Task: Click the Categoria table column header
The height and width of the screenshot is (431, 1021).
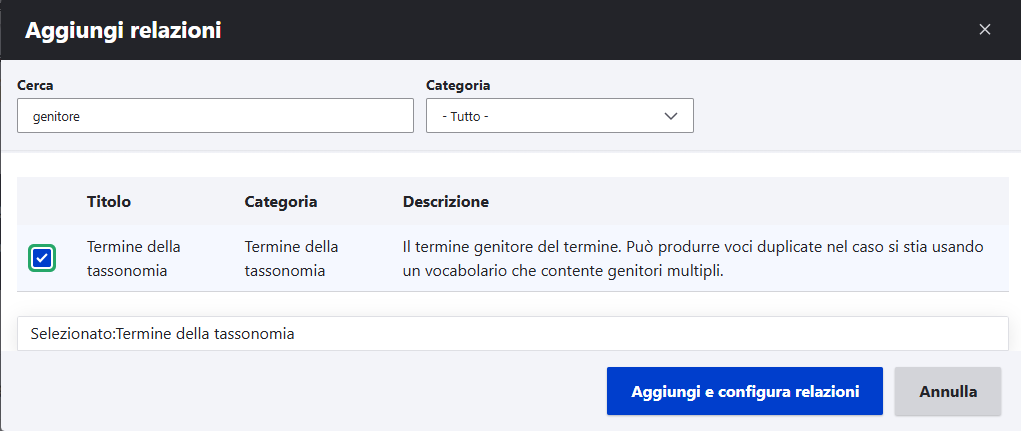Action: (280, 202)
